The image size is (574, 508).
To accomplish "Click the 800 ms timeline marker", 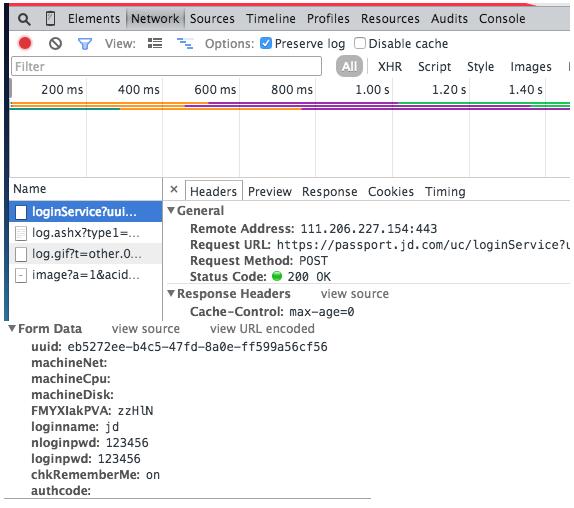I will click(x=292, y=90).
